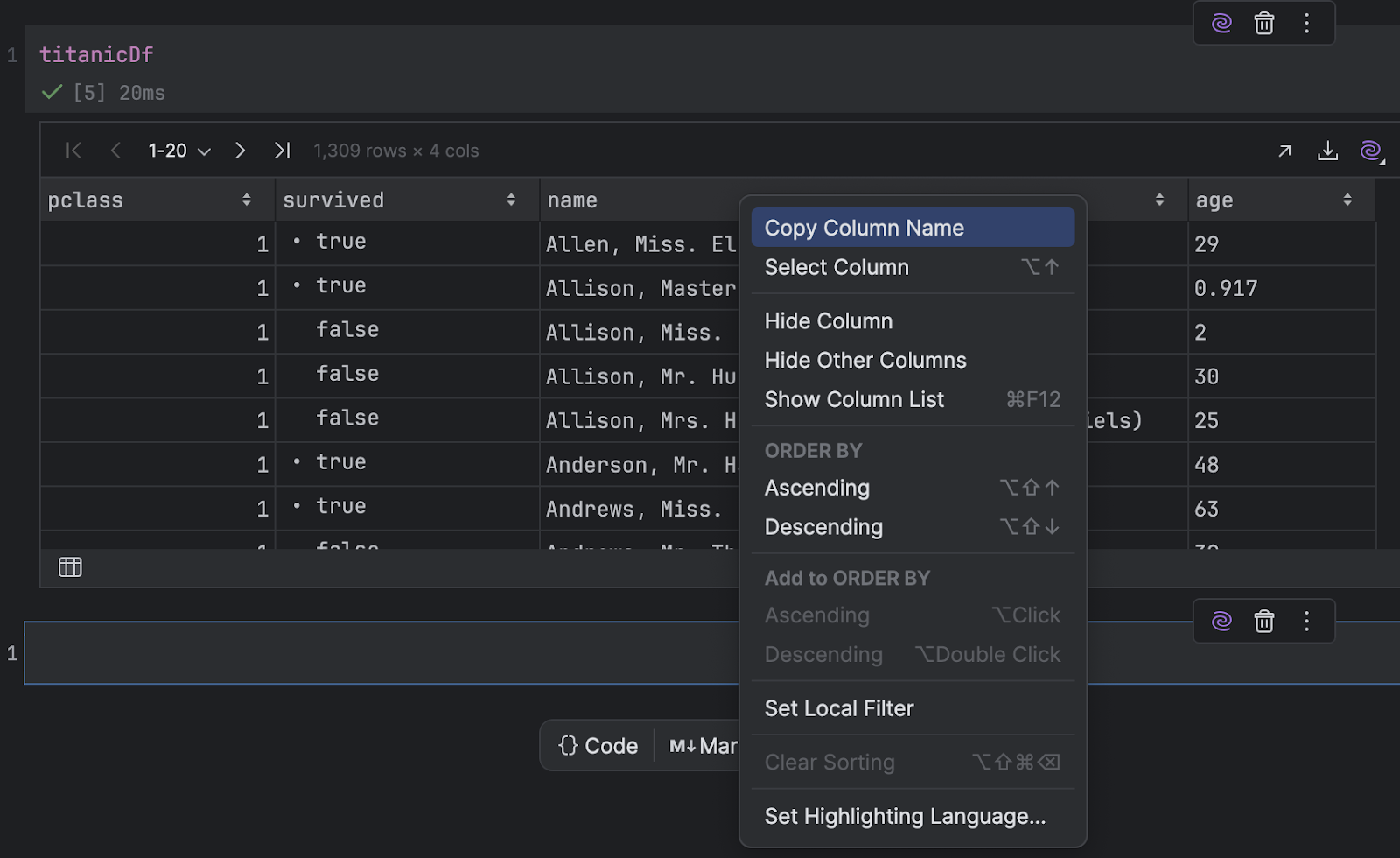
Task: Go to the next page of rows
Action: tap(240, 151)
